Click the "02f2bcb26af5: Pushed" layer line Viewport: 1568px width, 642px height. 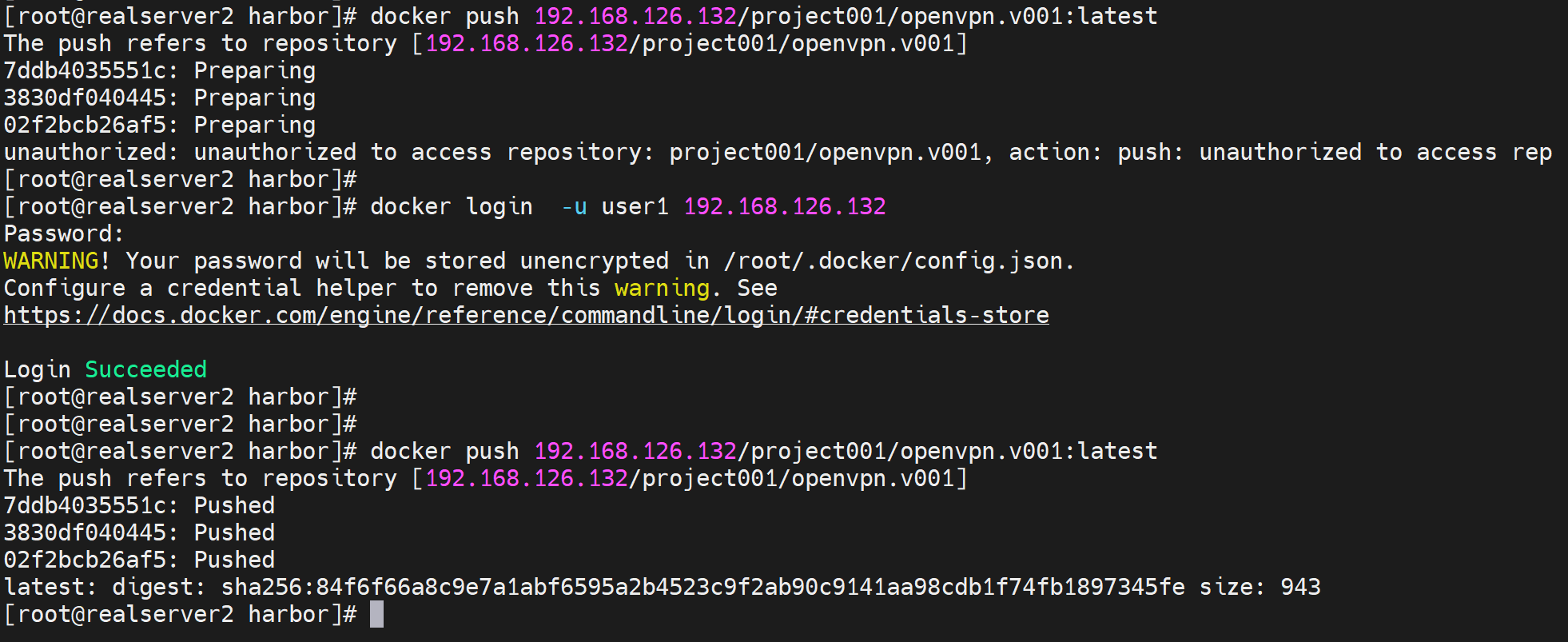(x=139, y=560)
